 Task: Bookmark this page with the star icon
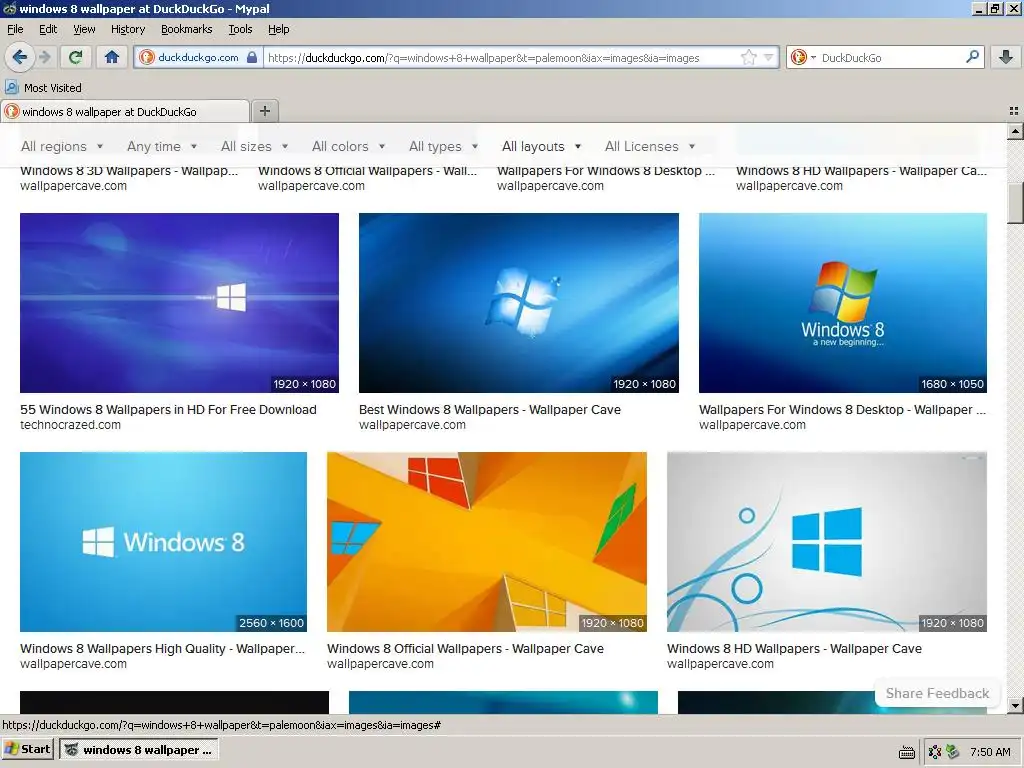coord(748,57)
